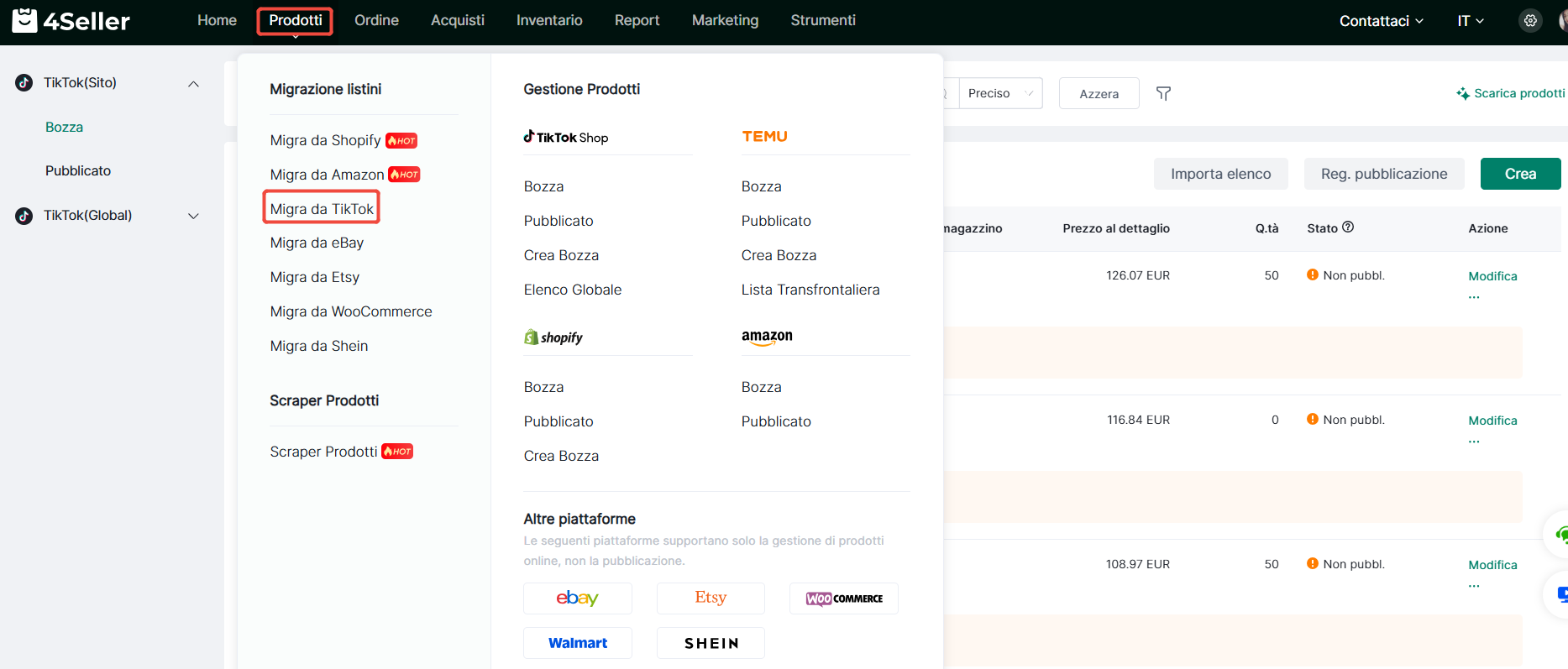The width and height of the screenshot is (1568, 669).
Task: Open Pubblicato under Amazon
Action: (776, 421)
